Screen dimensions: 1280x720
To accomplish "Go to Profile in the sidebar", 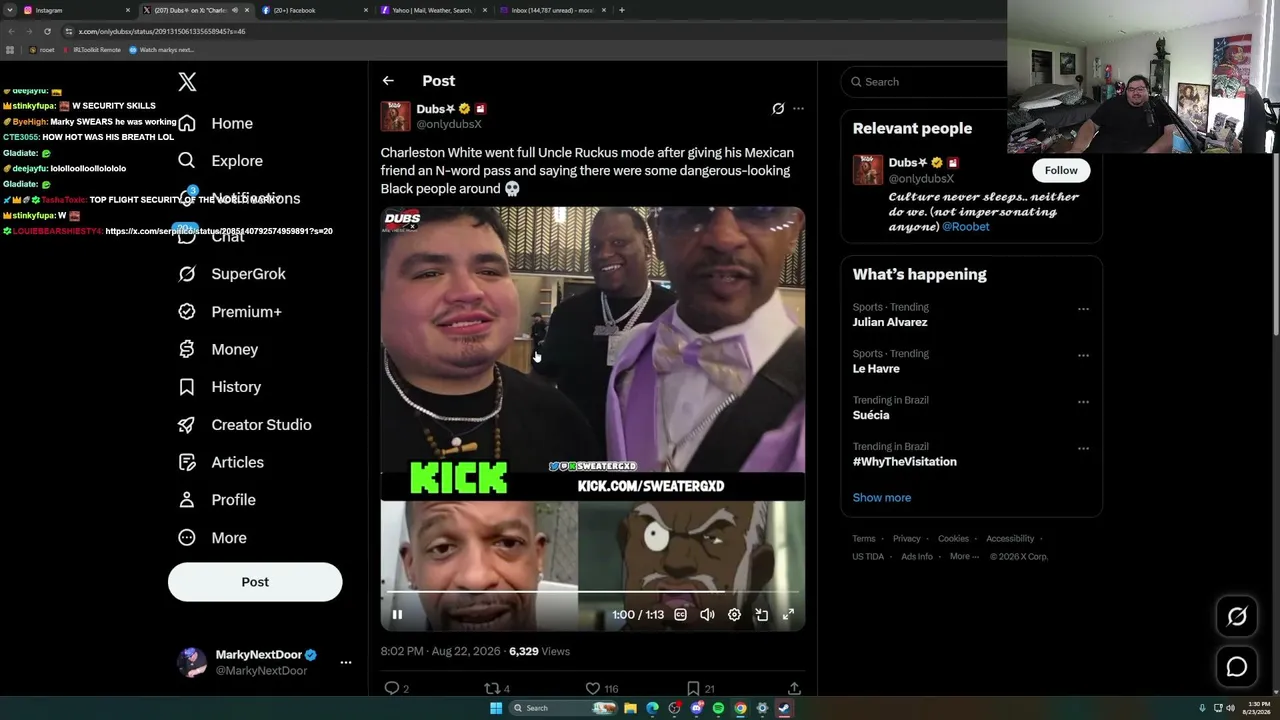I will coord(217,500).
